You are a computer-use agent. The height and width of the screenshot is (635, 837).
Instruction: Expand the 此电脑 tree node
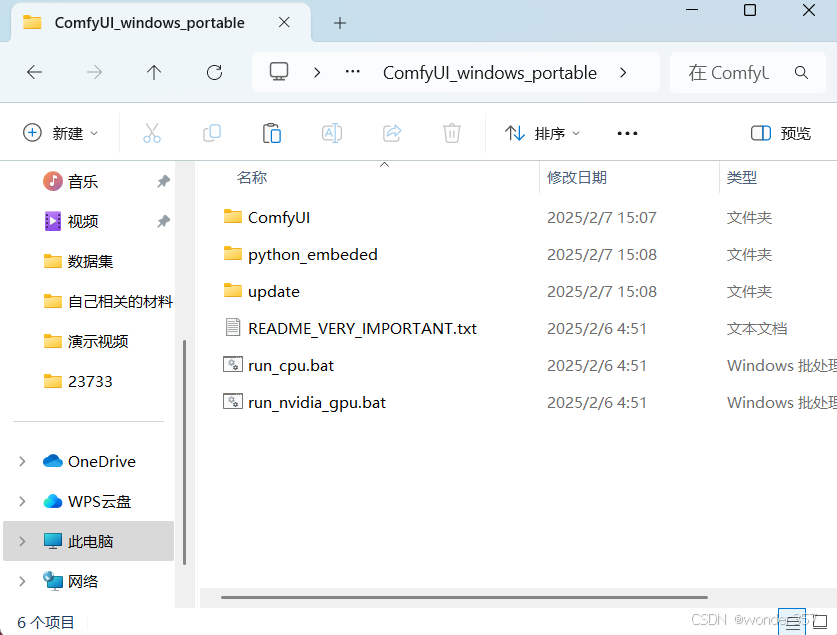pyautogui.click(x=22, y=541)
